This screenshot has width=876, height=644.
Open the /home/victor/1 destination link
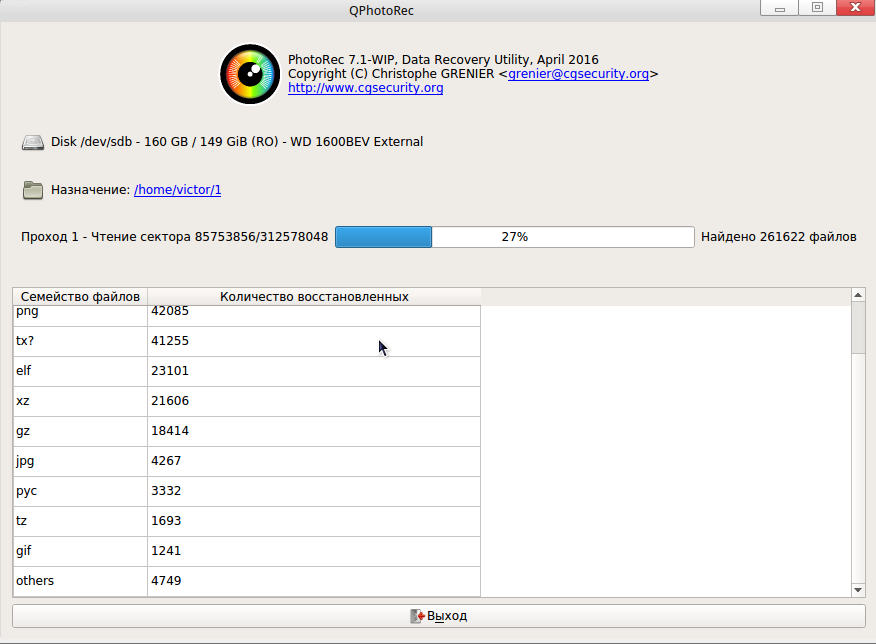pyautogui.click(x=178, y=190)
